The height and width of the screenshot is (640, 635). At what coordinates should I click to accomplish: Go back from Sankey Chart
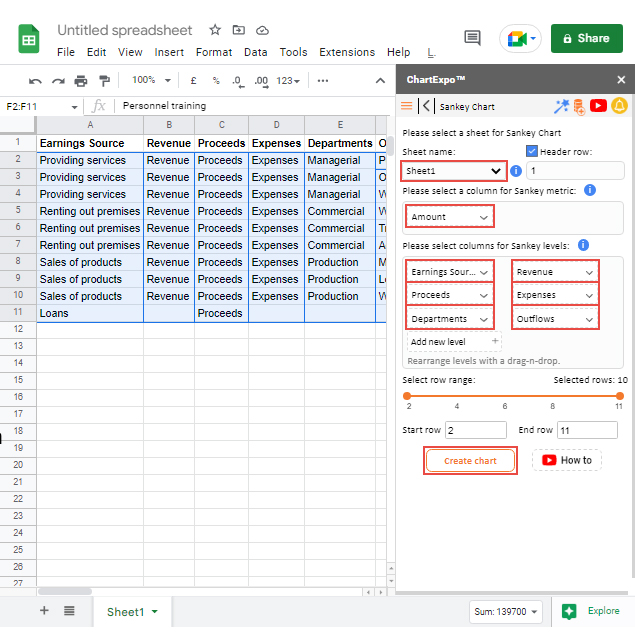(426, 106)
